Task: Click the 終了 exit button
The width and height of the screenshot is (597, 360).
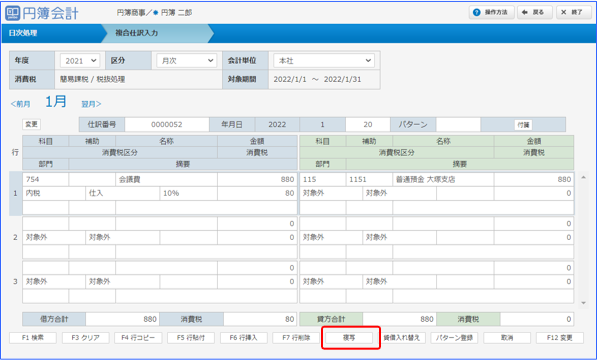Action: click(573, 13)
